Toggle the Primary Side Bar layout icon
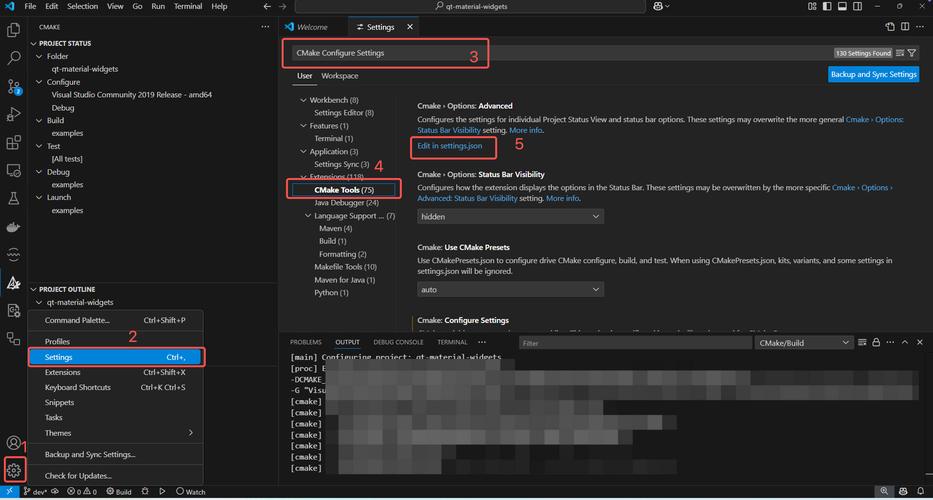This screenshot has width=933, height=500. 828,6
